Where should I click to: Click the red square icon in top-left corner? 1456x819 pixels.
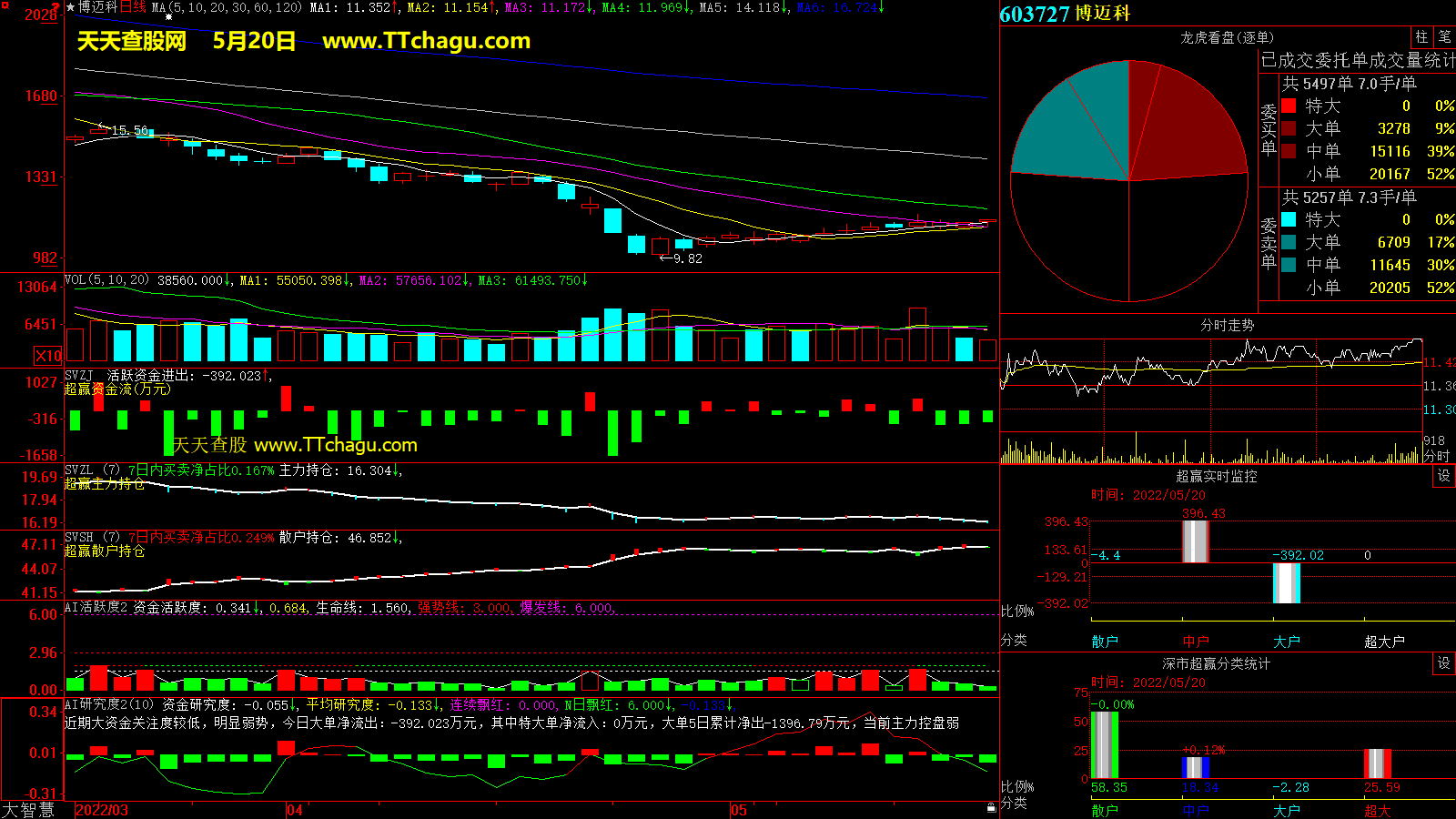click(x=5, y=5)
